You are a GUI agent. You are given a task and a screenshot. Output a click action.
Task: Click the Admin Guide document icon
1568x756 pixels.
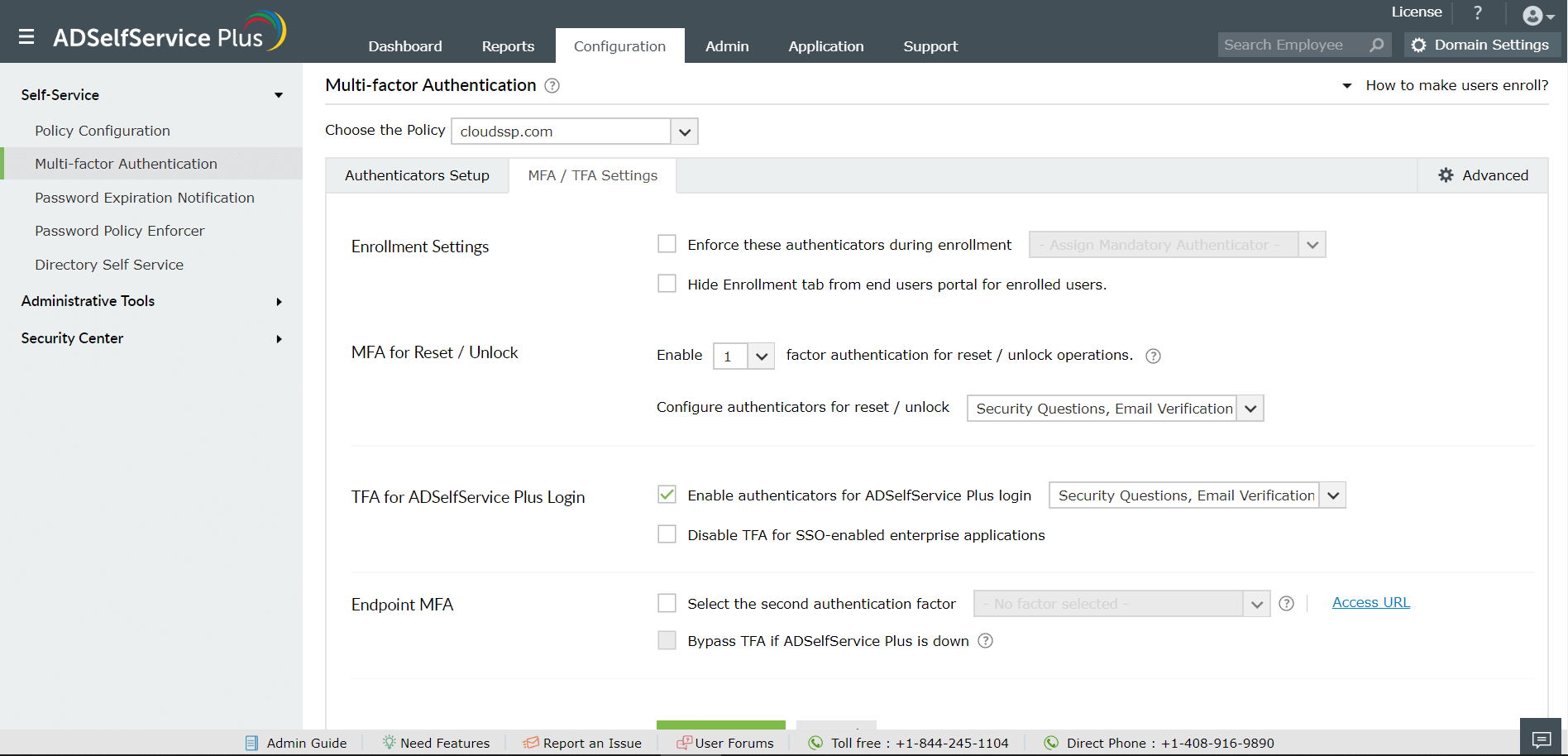click(252, 743)
